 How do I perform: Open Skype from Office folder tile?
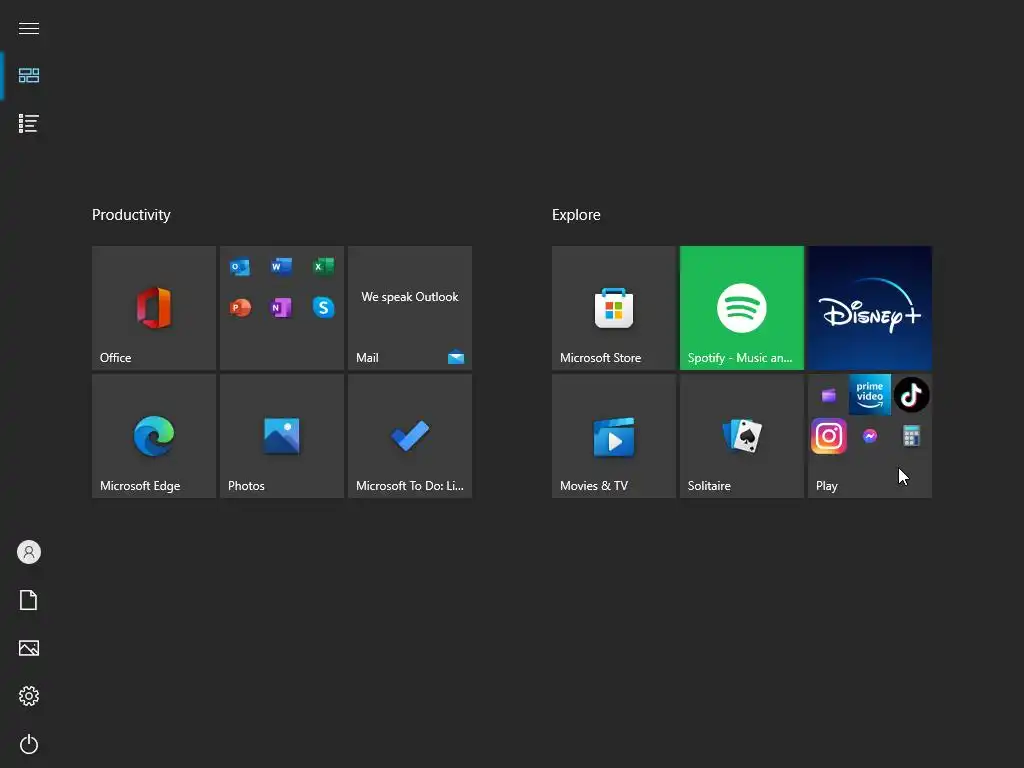pyautogui.click(x=323, y=308)
